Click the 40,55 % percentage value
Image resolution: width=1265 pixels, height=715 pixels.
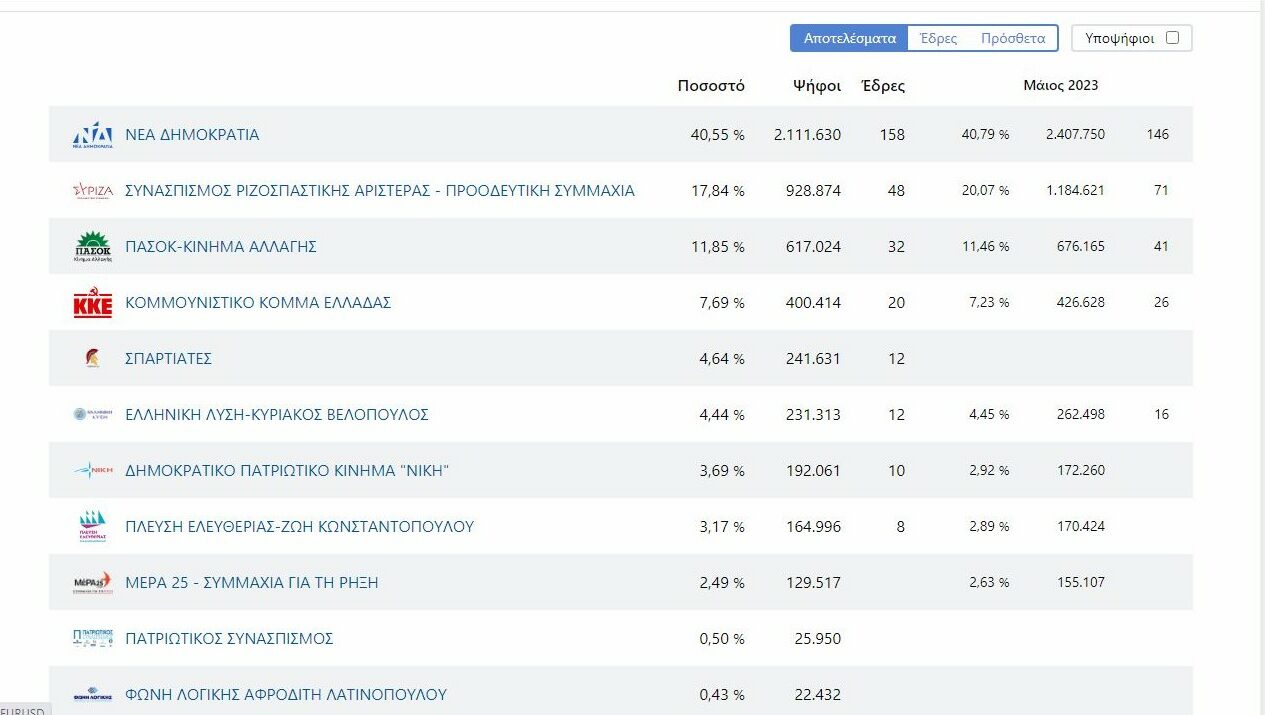point(718,134)
